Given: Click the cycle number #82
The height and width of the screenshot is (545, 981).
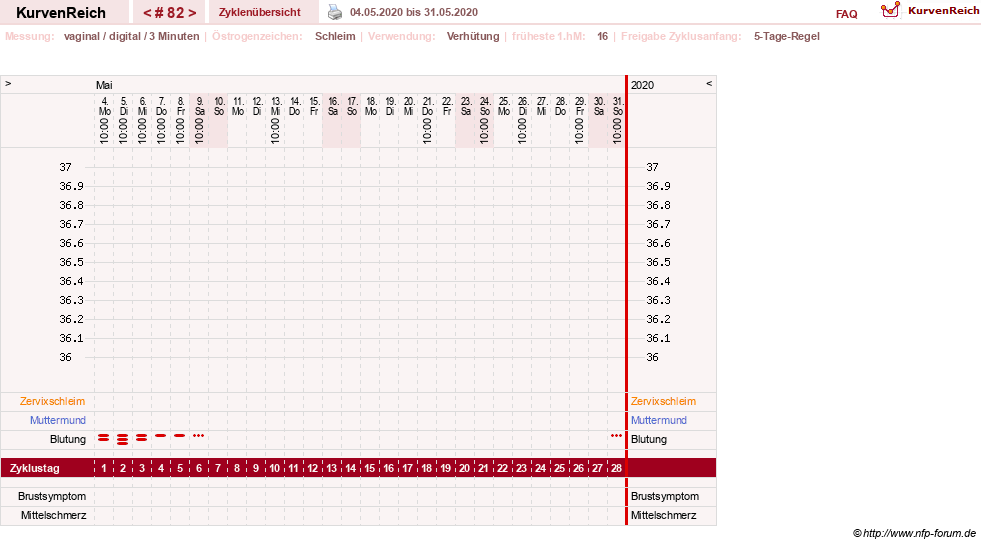Looking at the screenshot, I should 170,13.
